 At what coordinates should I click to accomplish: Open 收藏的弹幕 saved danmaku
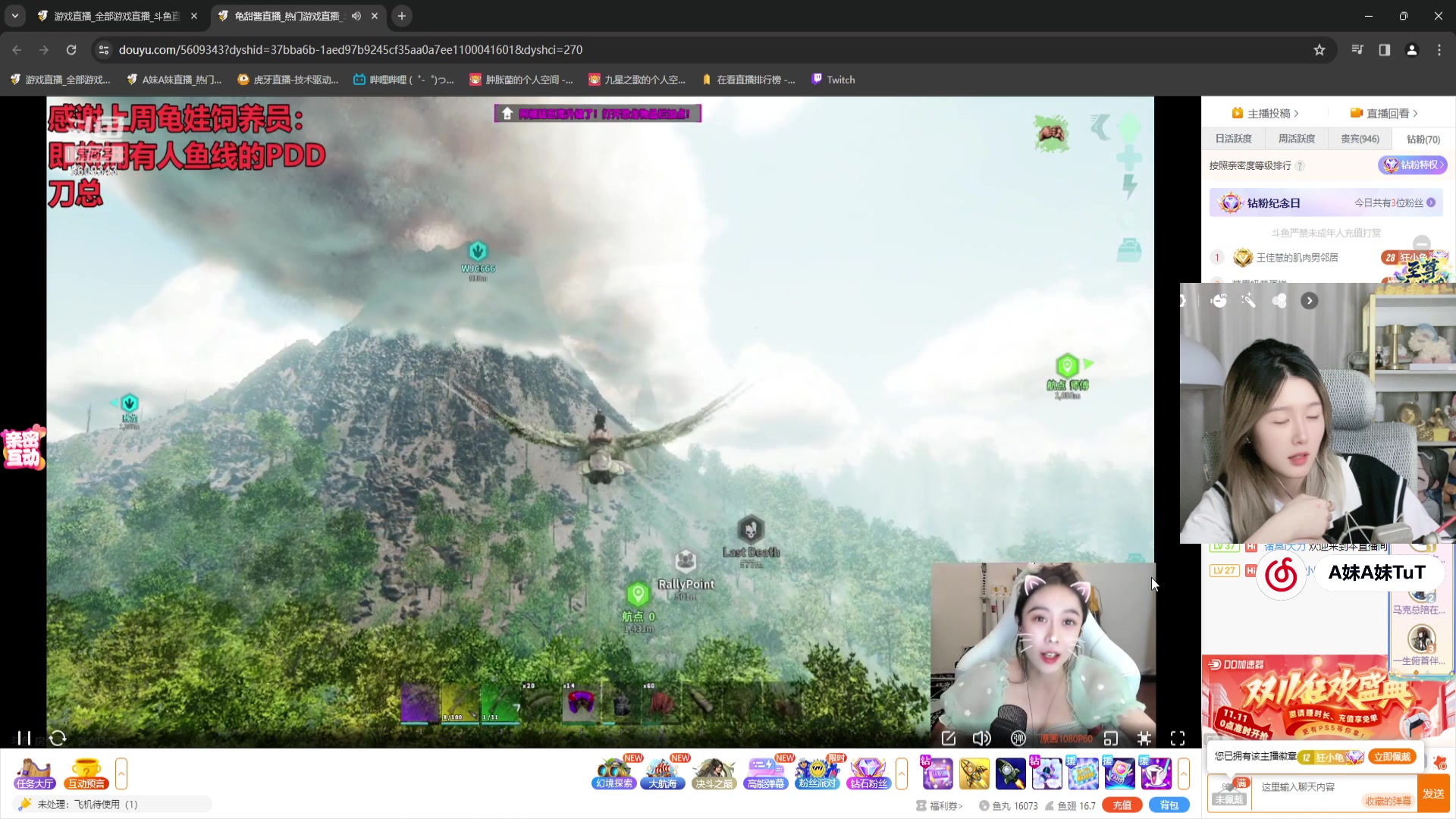[x=1389, y=801]
